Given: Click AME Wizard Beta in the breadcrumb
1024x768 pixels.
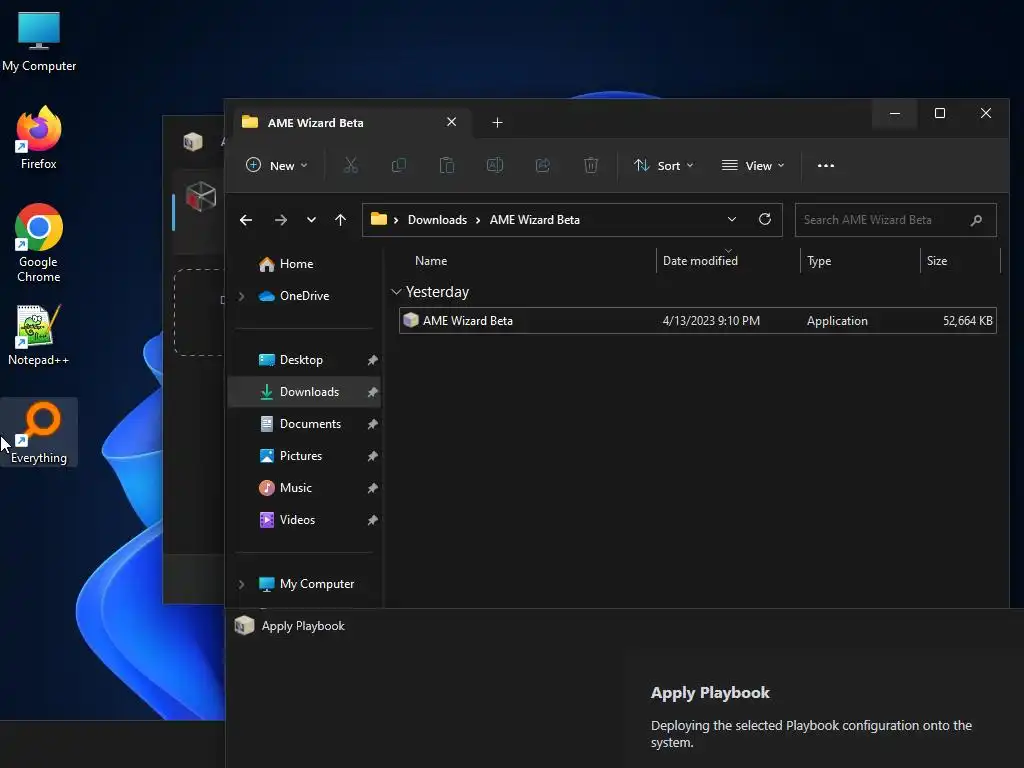Looking at the screenshot, I should (x=534, y=220).
